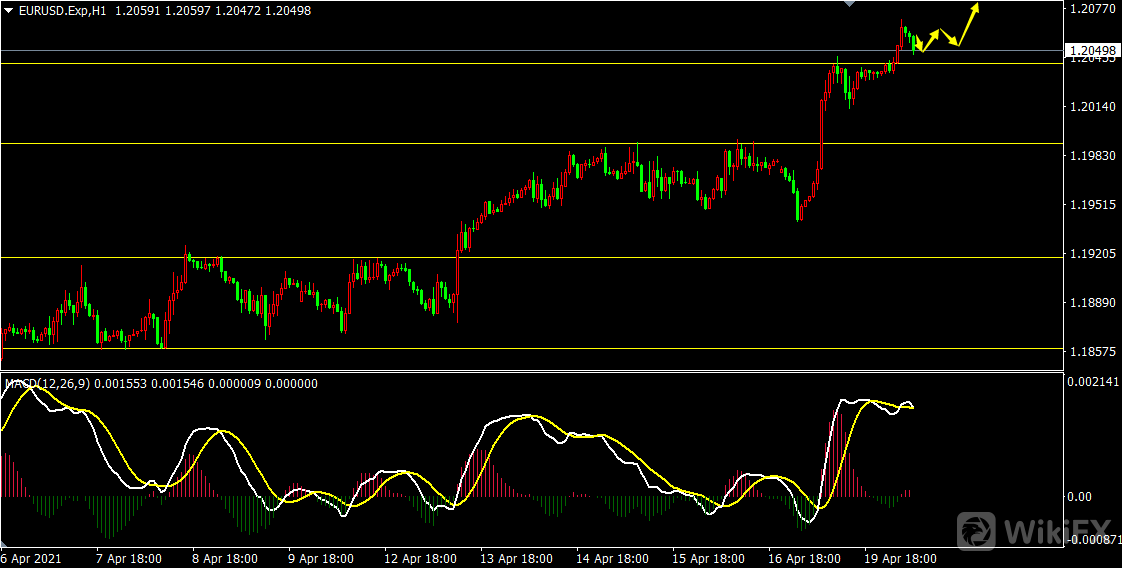Click the 6 Apr 2021 date label
Screen dimensions: 1122x568
(30, 559)
